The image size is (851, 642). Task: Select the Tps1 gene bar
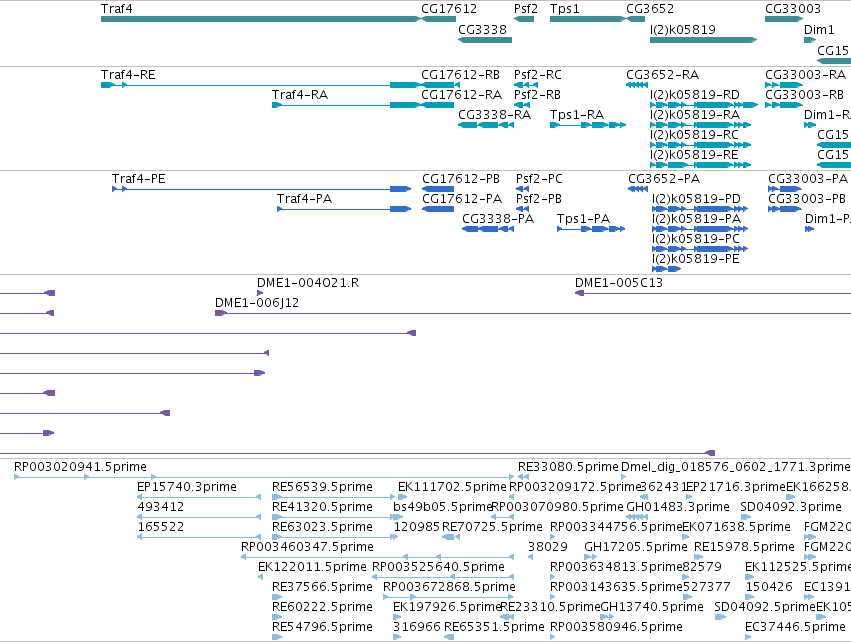pyautogui.click(x=588, y=19)
